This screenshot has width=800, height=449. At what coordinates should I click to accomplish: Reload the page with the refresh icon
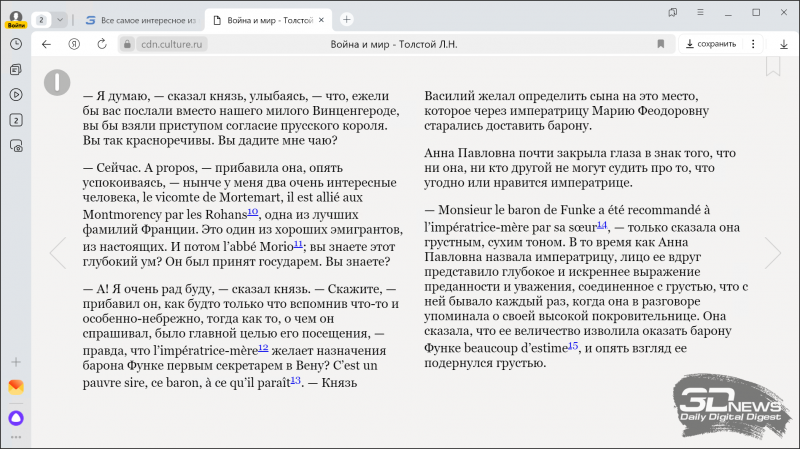(x=101, y=44)
